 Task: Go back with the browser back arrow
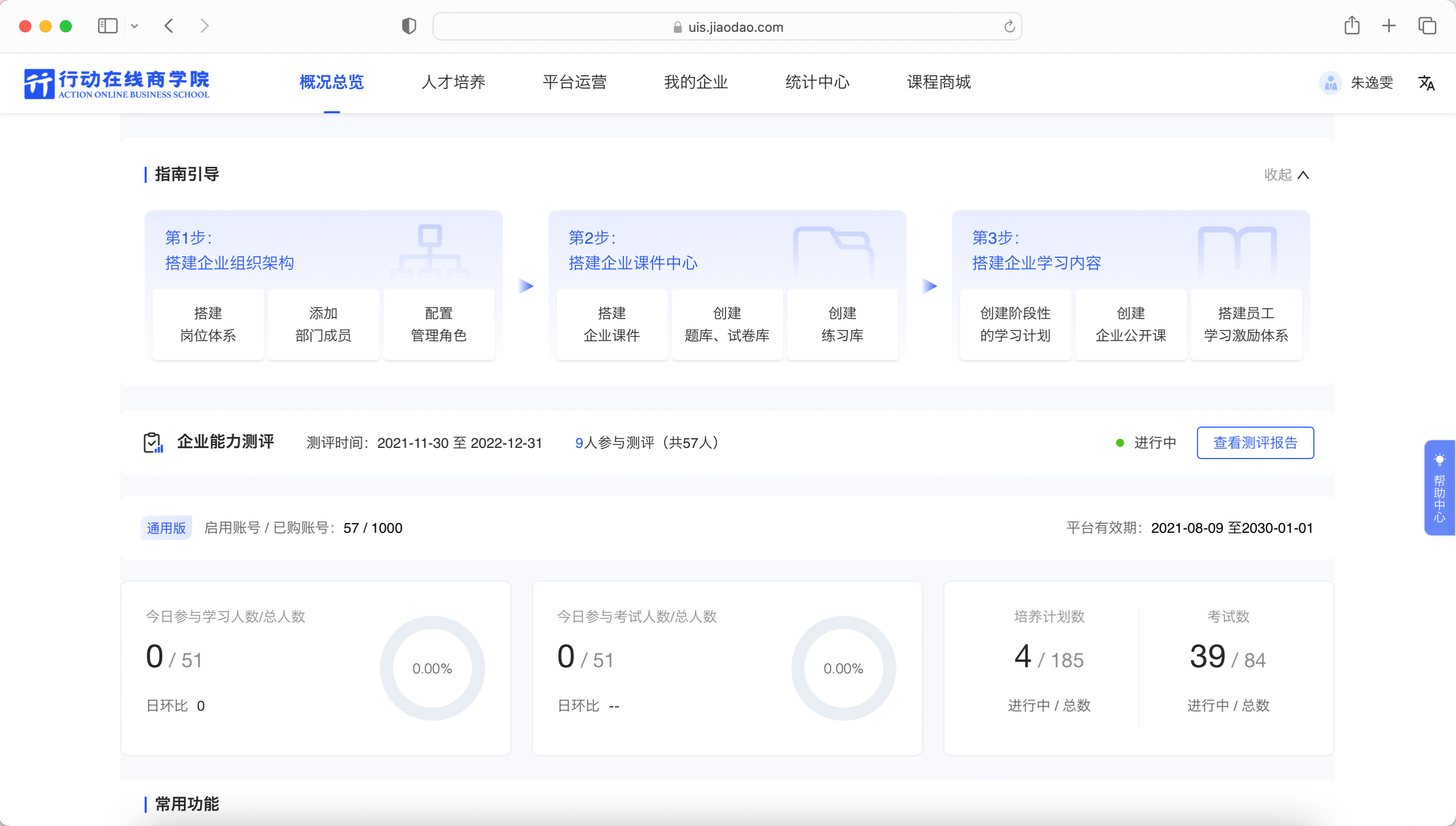(169, 26)
